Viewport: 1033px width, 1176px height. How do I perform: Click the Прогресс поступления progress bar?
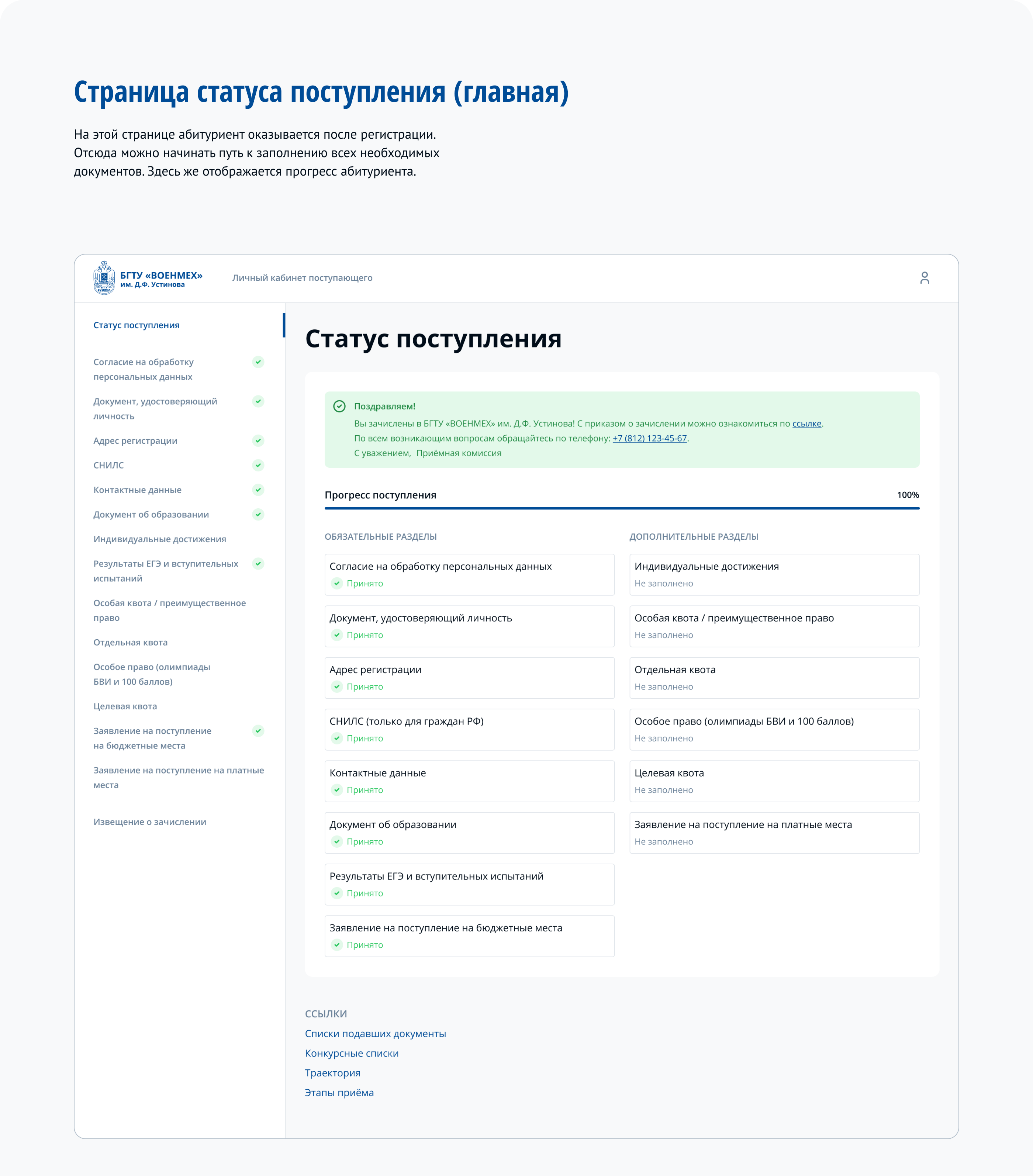622,508
